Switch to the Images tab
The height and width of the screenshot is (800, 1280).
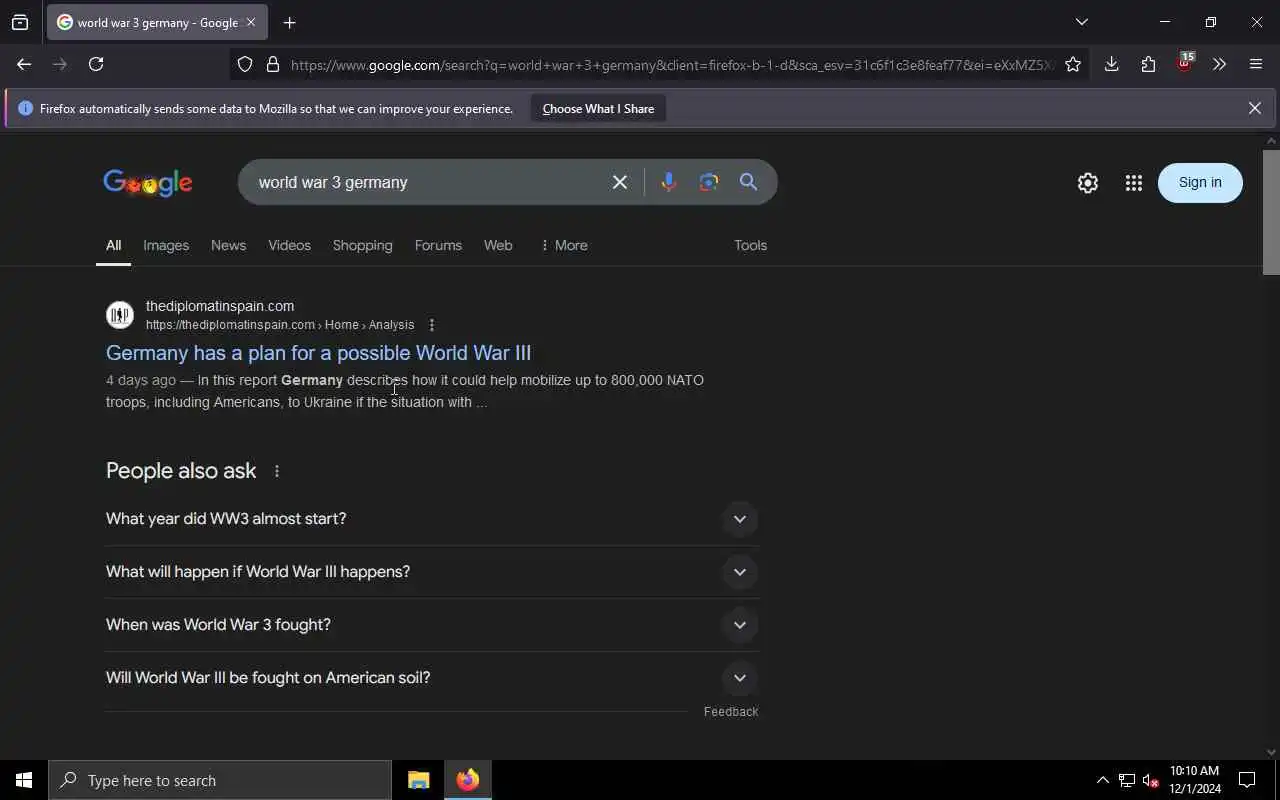(x=166, y=245)
